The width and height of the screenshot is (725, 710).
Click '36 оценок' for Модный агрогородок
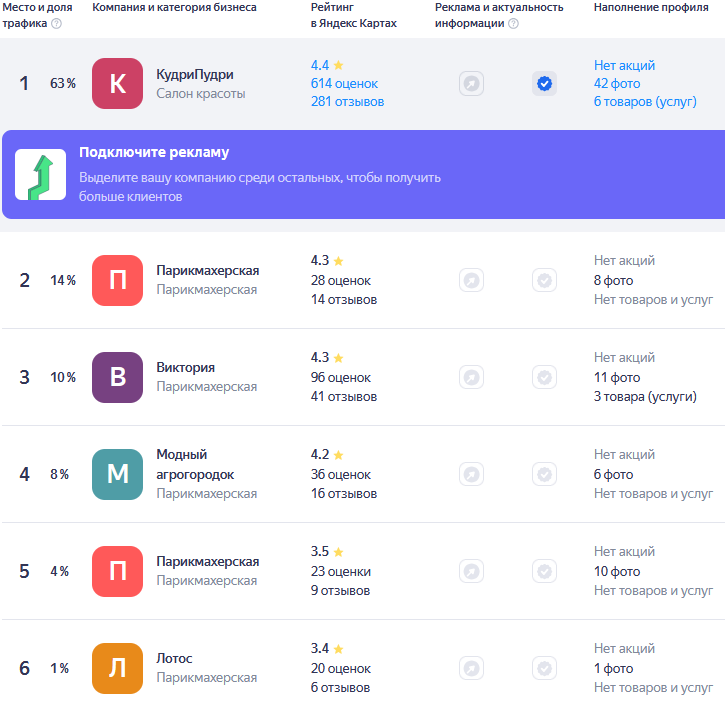tap(341, 475)
